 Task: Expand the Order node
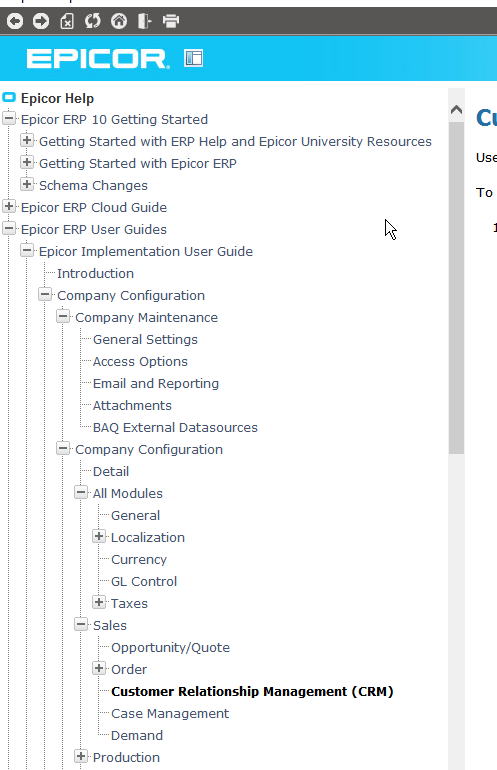click(99, 668)
